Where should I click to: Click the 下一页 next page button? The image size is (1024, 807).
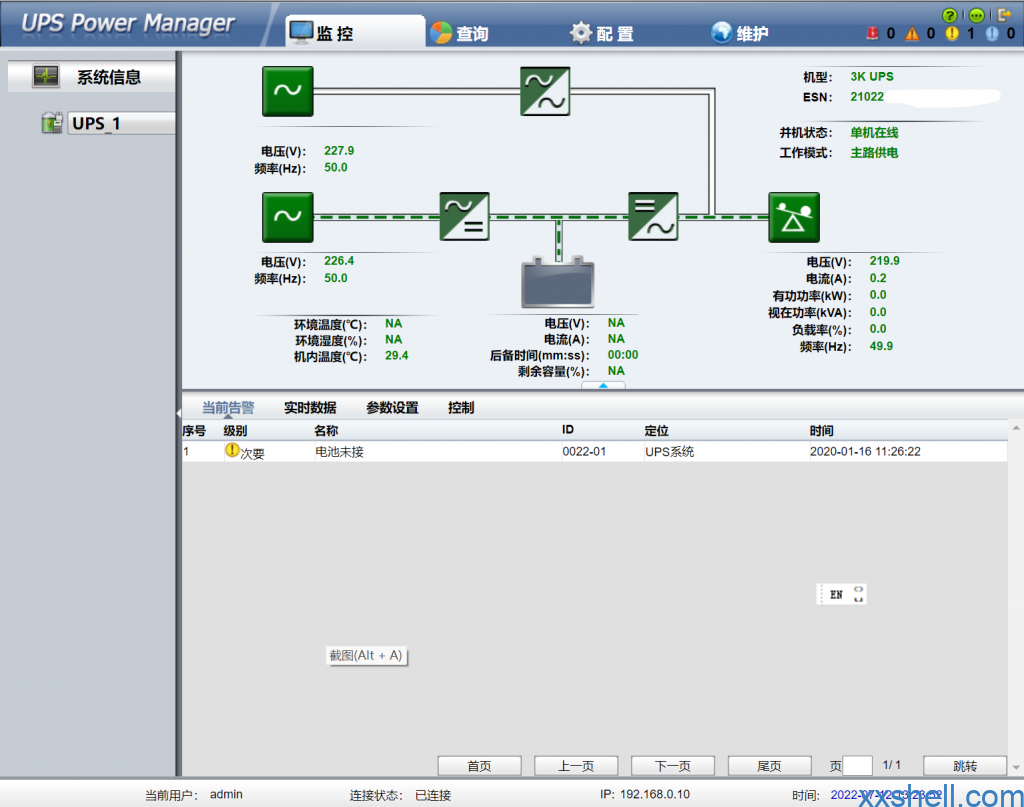672,766
